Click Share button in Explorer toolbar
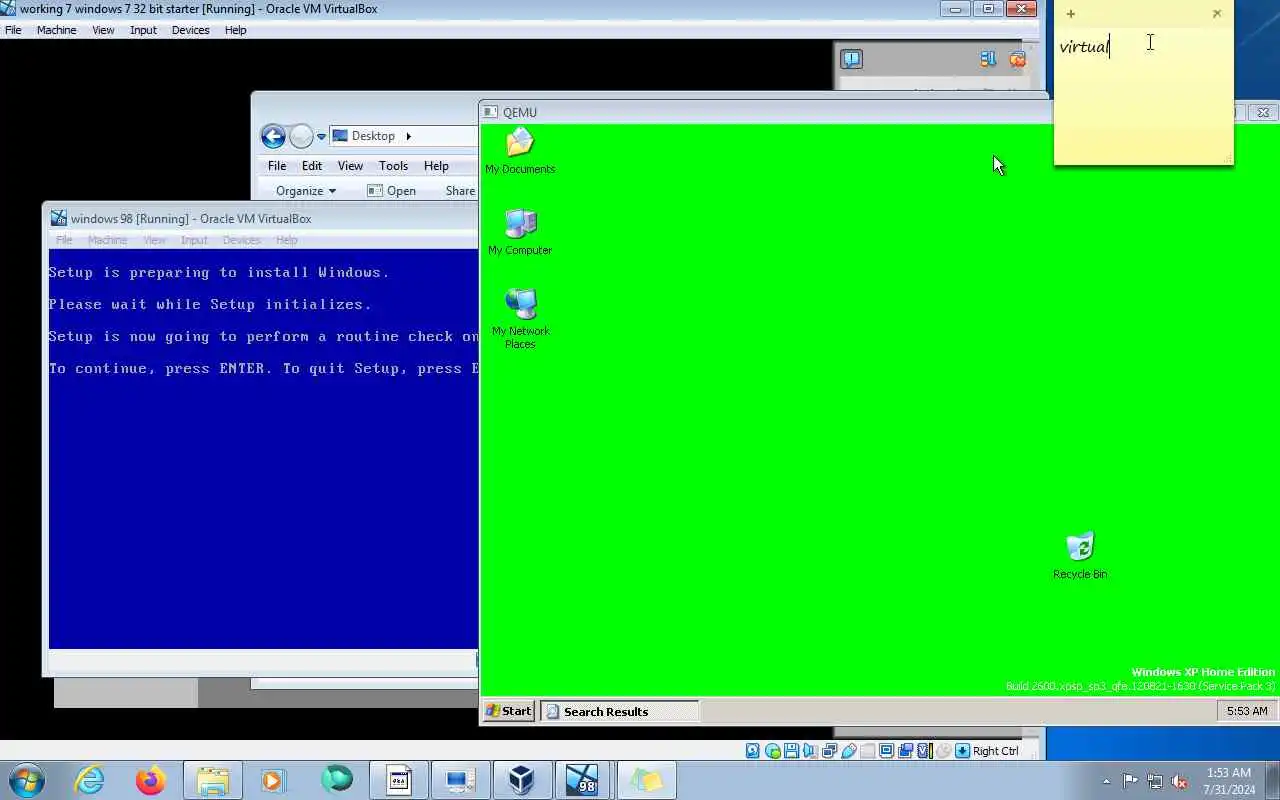1280x800 pixels. coord(460,191)
